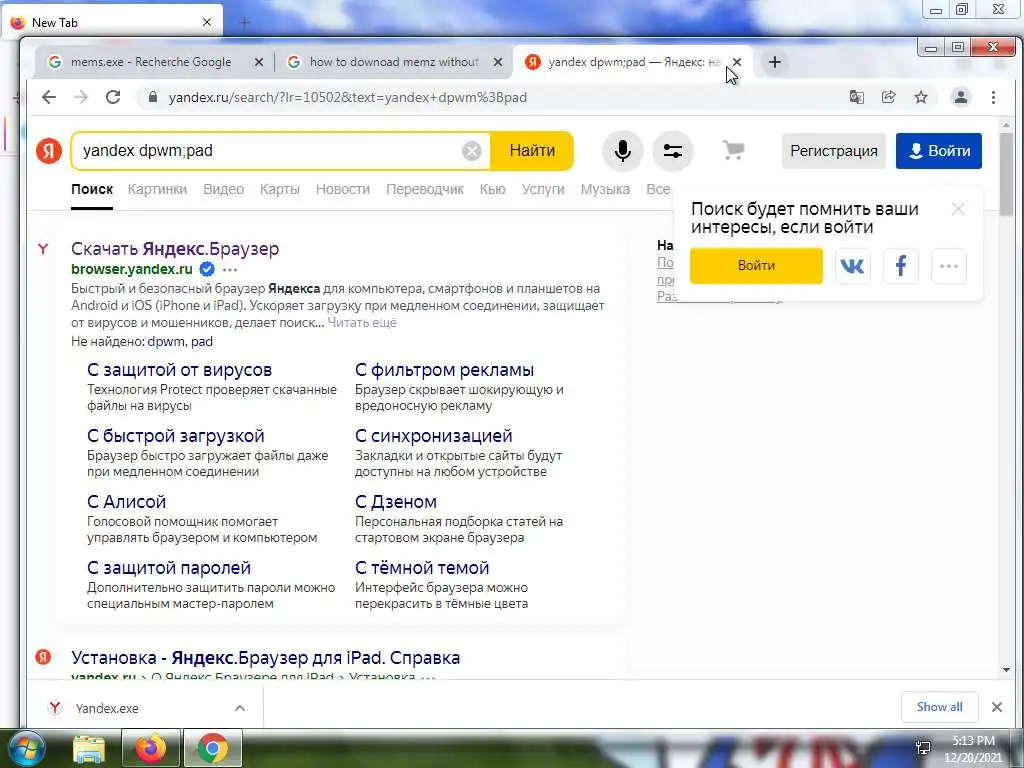Click Chrome taskbar icon

pos(212,748)
